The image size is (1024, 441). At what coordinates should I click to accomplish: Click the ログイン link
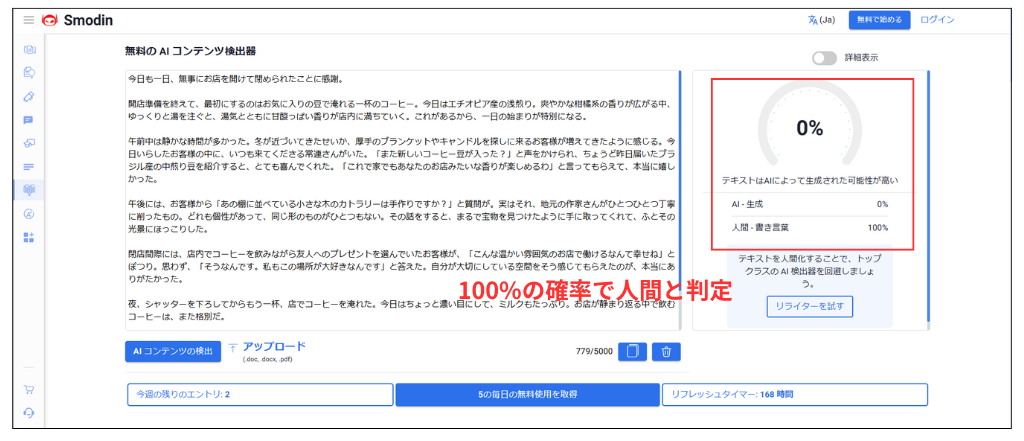[x=937, y=20]
